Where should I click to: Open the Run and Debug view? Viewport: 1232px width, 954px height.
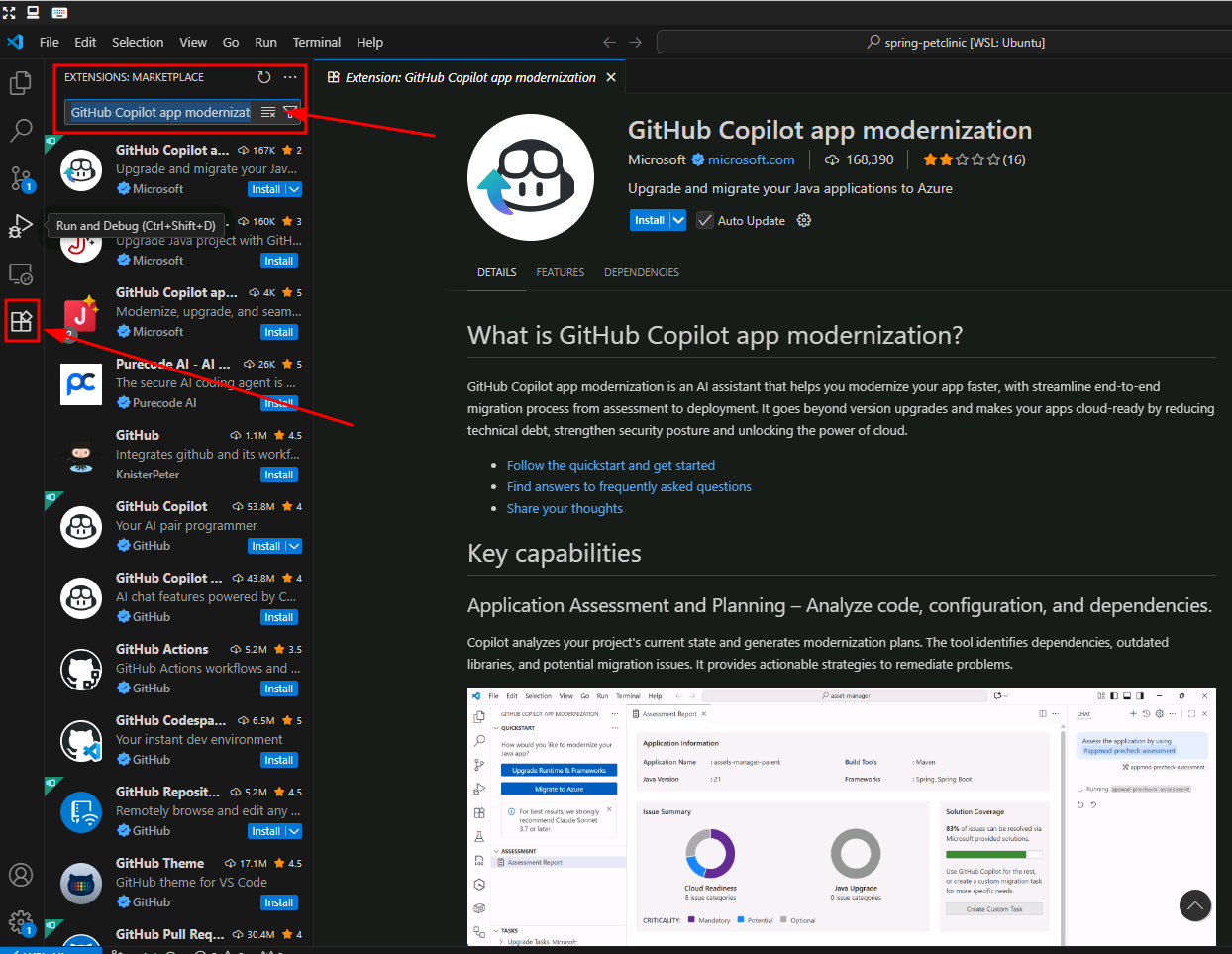click(20, 226)
